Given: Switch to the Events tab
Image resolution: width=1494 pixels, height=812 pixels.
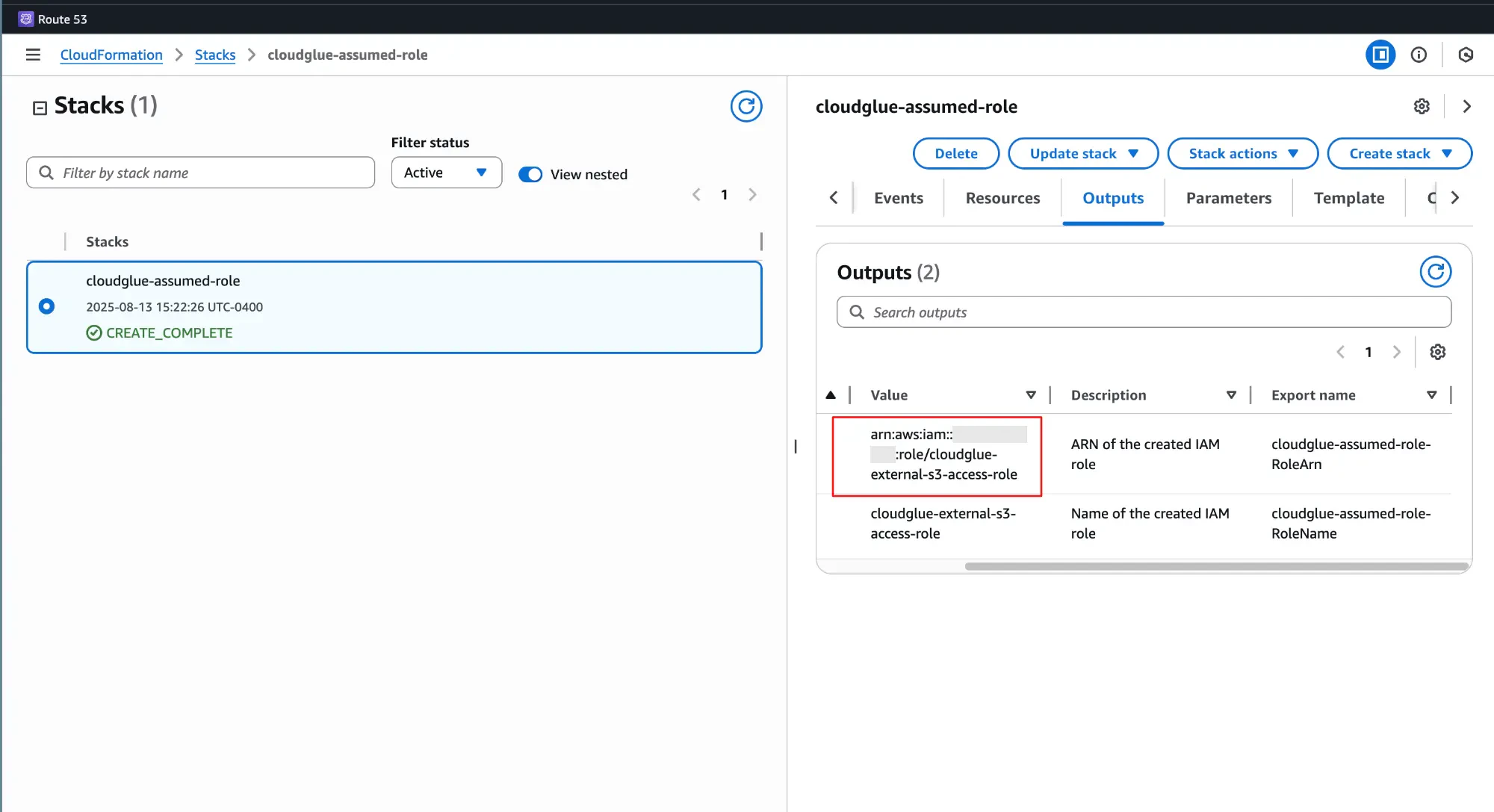Looking at the screenshot, I should [899, 198].
